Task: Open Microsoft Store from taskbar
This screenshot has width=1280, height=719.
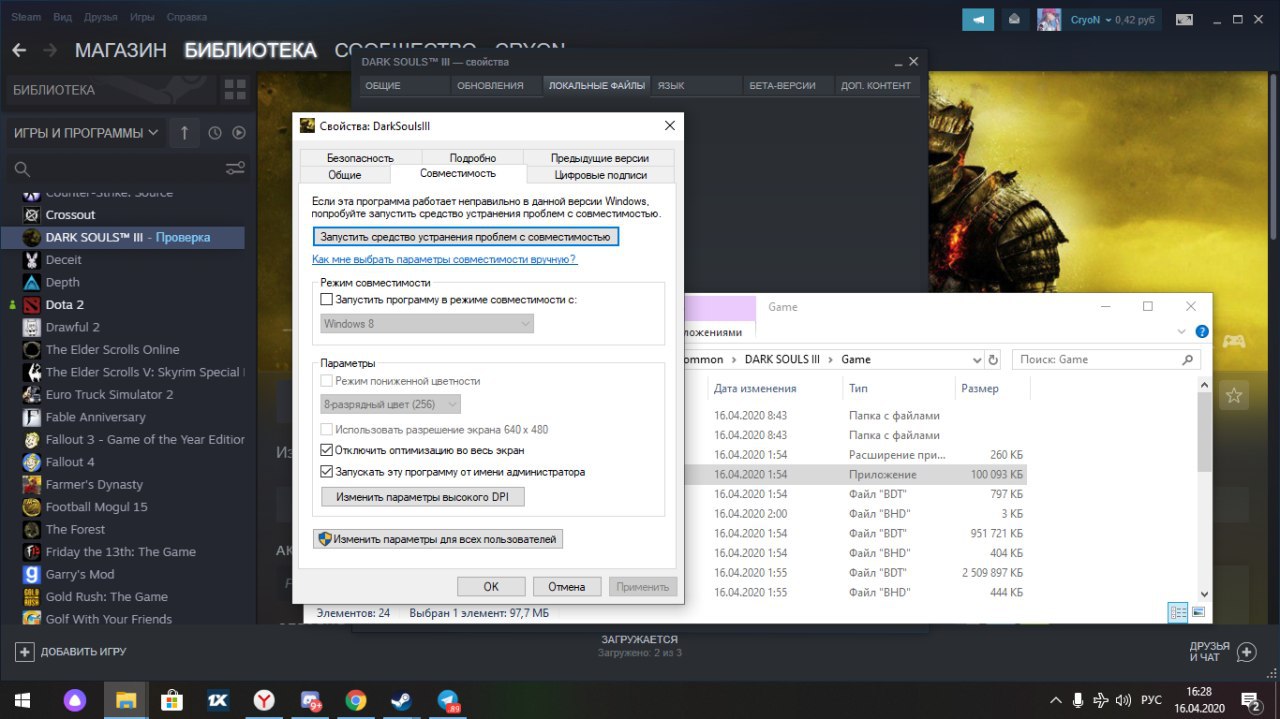Action: (172, 700)
